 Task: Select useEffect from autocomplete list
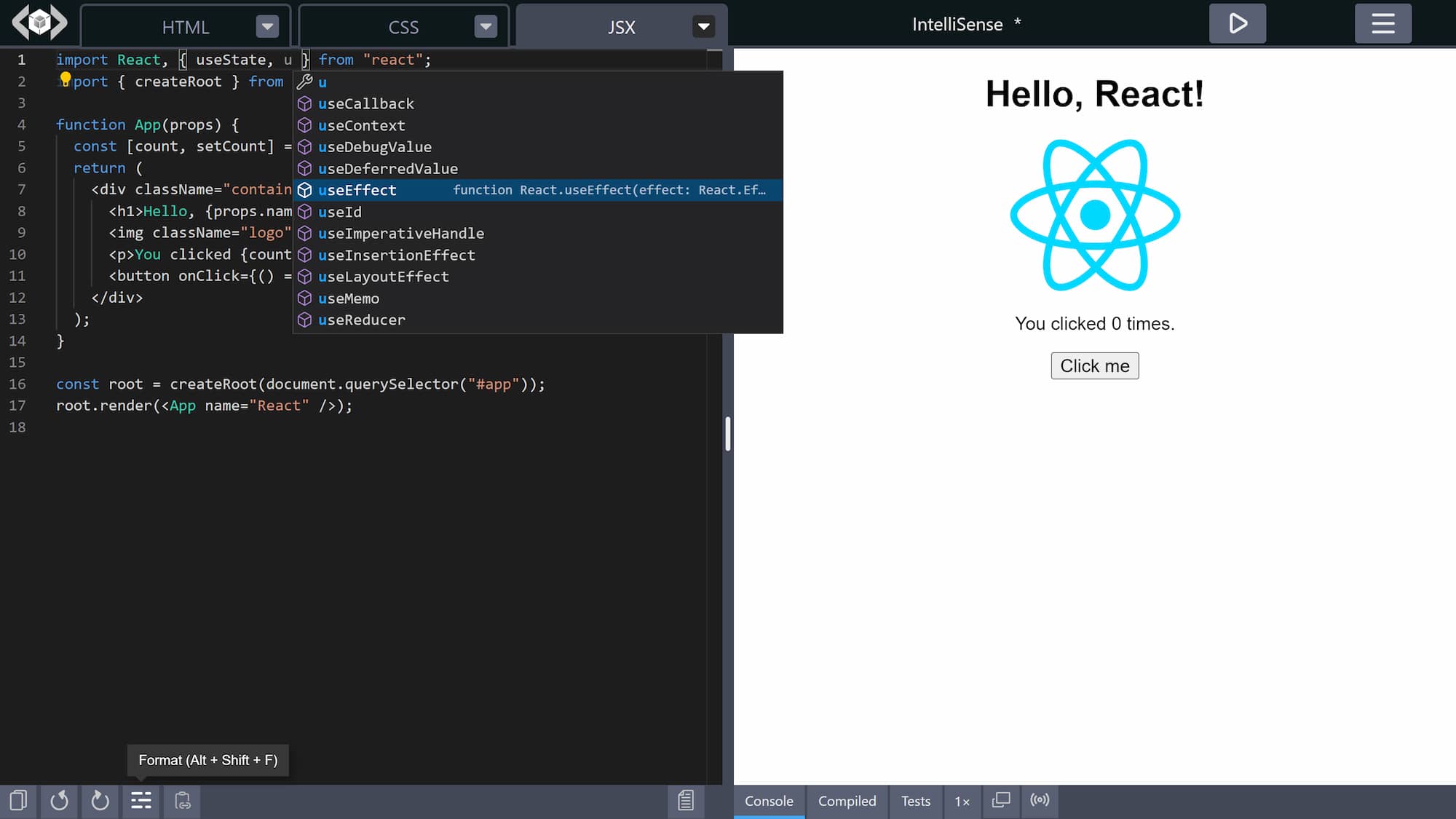point(357,189)
